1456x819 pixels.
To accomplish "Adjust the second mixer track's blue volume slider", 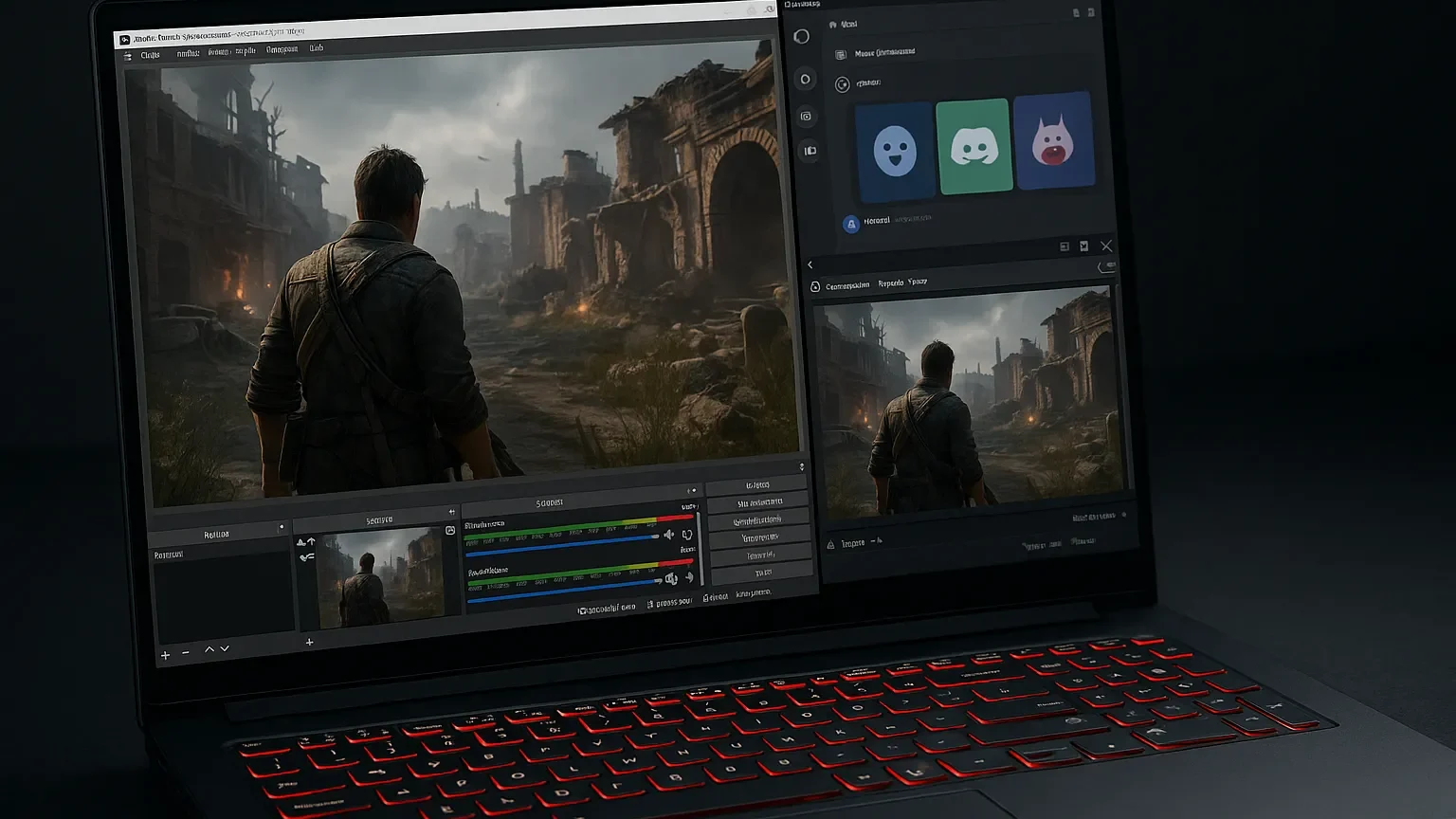I will (x=563, y=589).
